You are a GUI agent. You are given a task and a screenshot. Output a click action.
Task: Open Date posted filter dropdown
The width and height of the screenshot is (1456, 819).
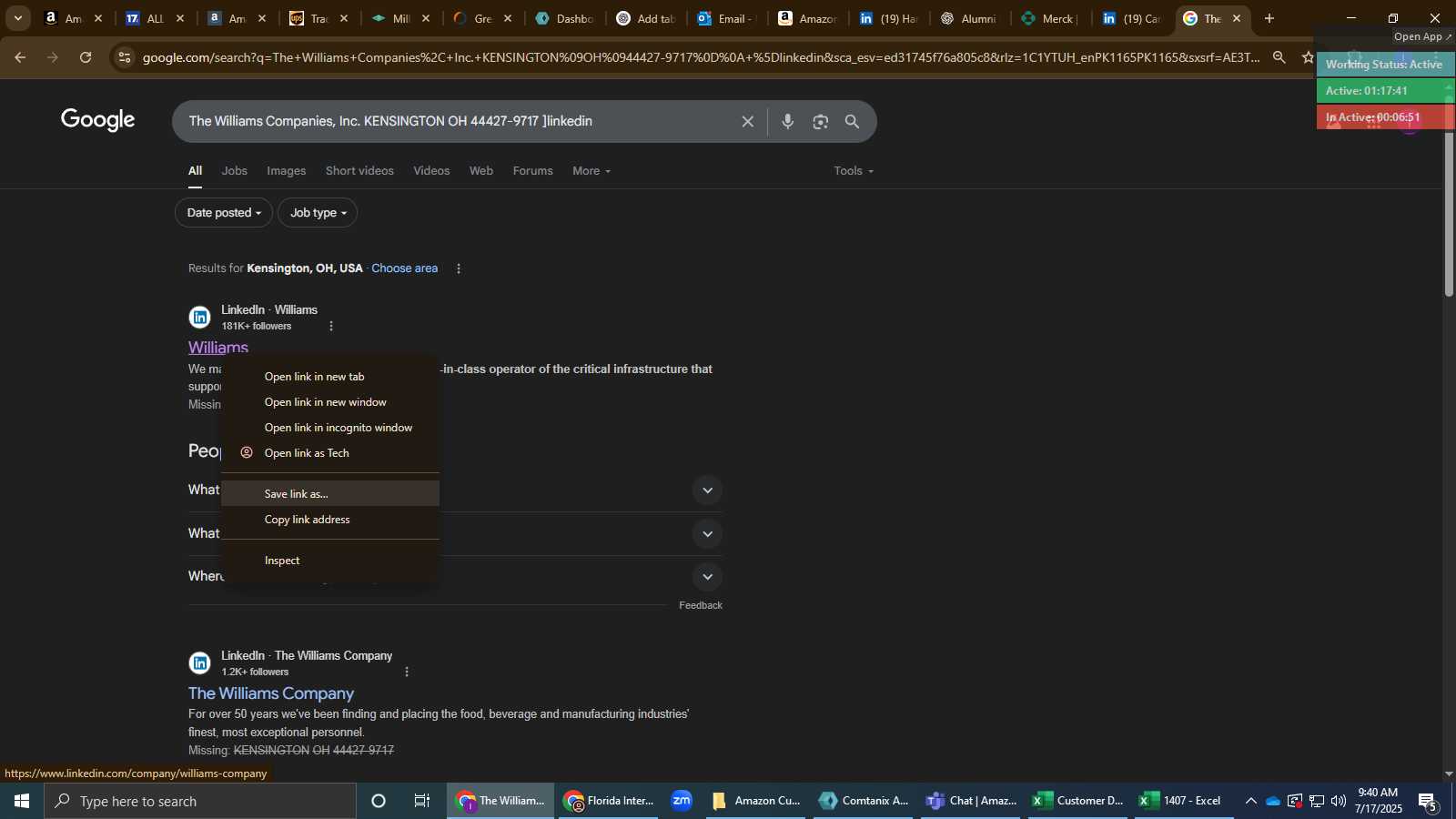point(224,213)
